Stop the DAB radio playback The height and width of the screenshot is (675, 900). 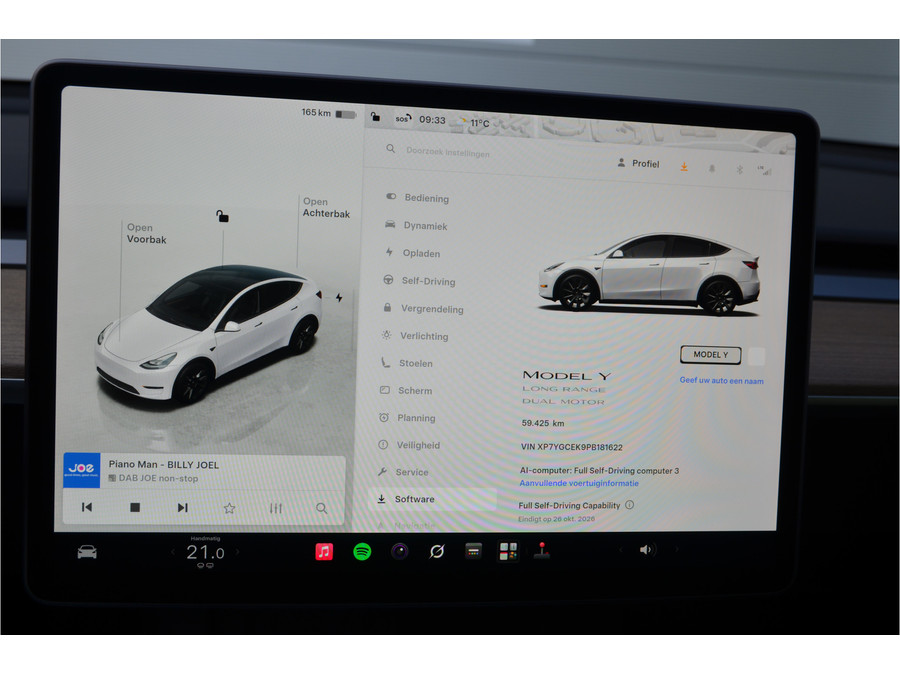click(135, 507)
